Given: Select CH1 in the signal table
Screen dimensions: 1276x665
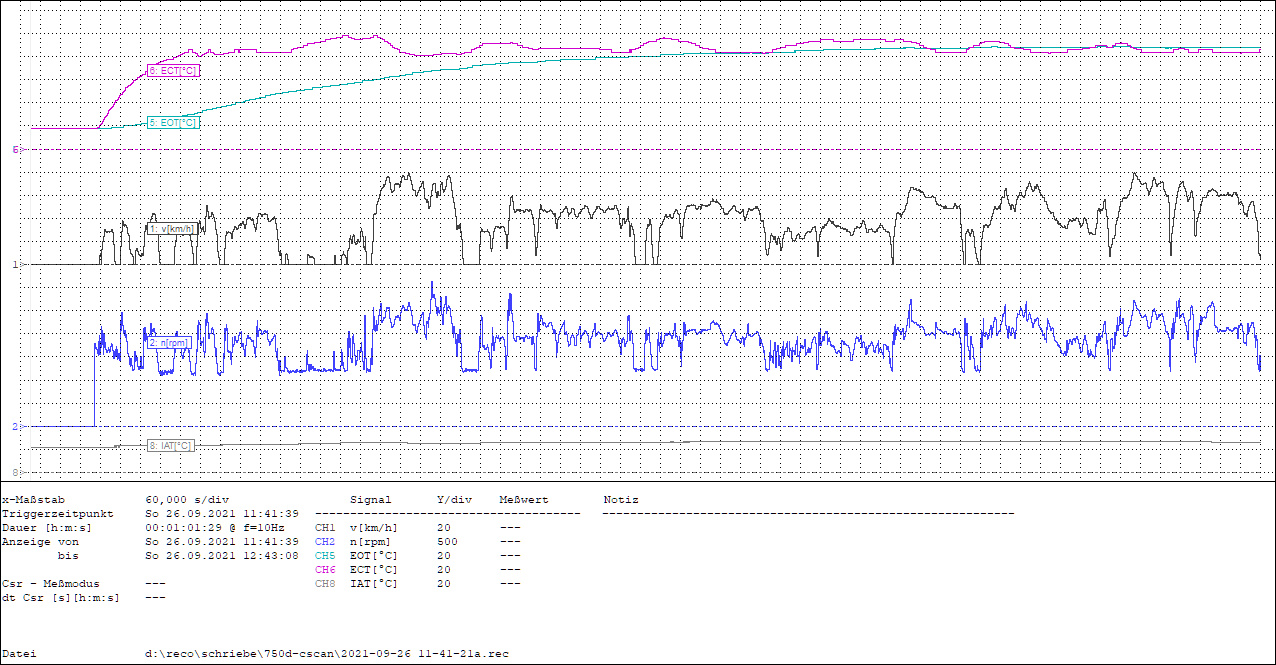Looking at the screenshot, I should pyautogui.click(x=325, y=527).
